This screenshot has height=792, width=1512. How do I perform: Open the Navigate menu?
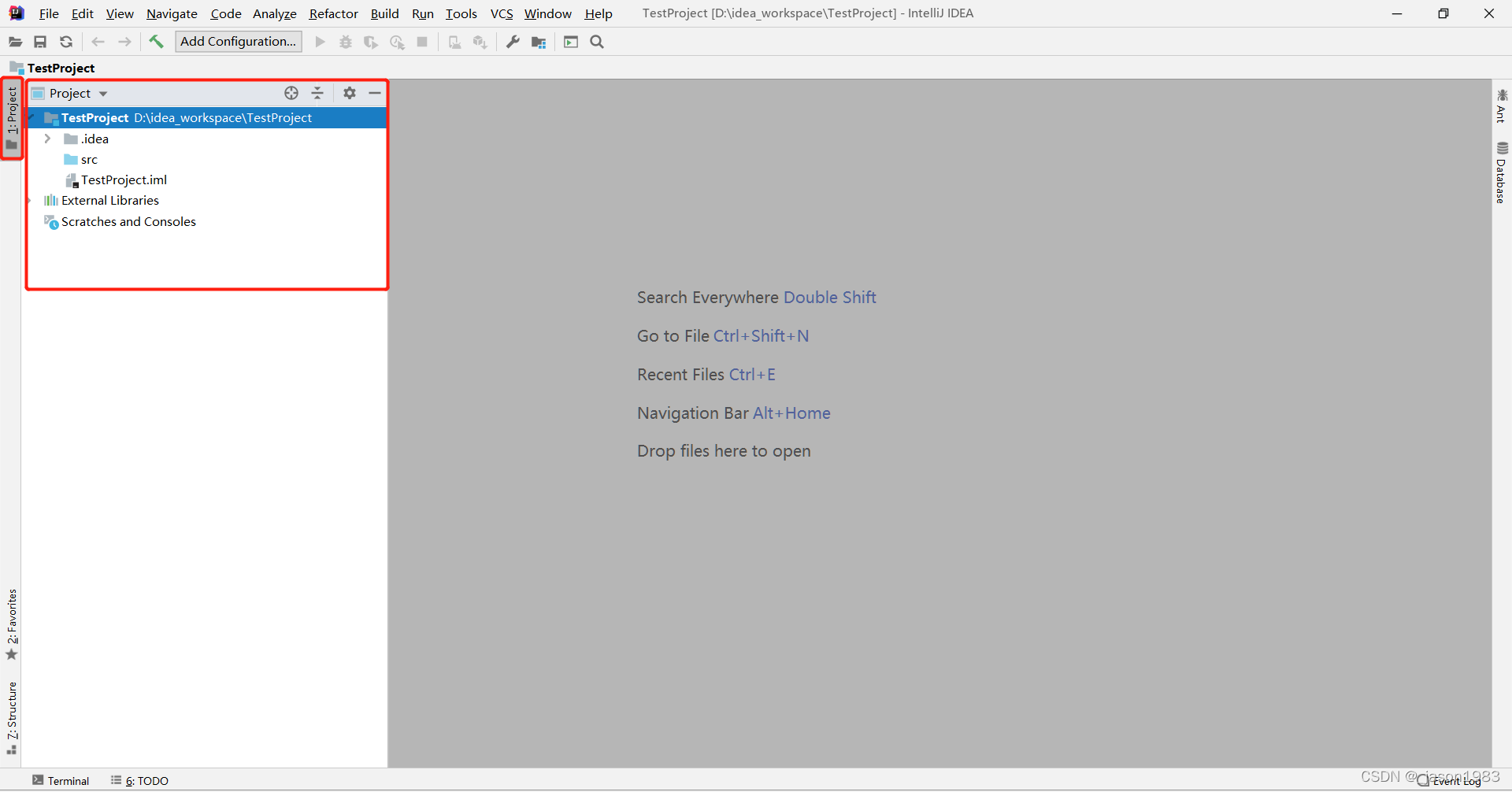click(172, 13)
